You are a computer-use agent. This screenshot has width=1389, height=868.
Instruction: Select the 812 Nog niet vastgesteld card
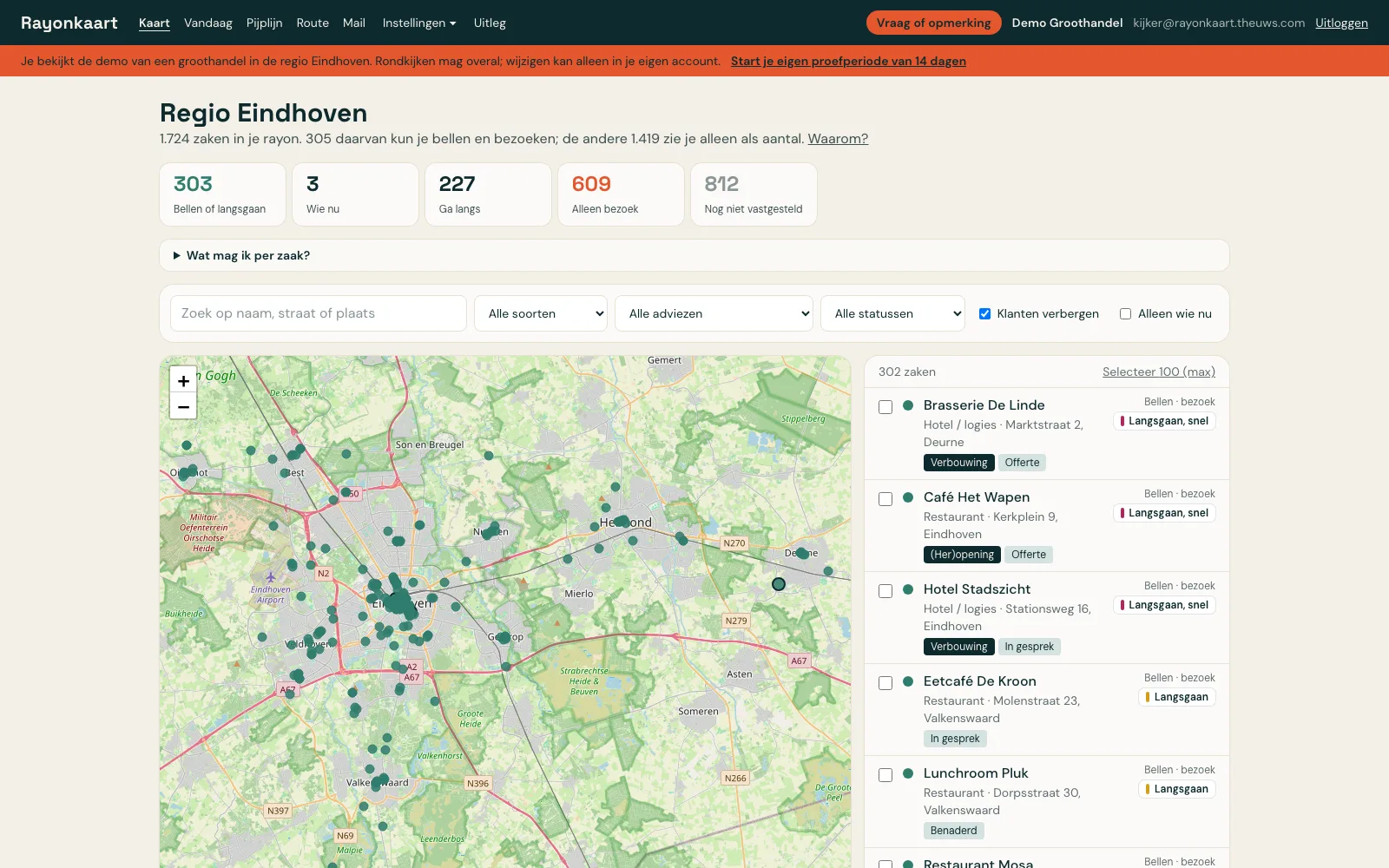pos(754,194)
